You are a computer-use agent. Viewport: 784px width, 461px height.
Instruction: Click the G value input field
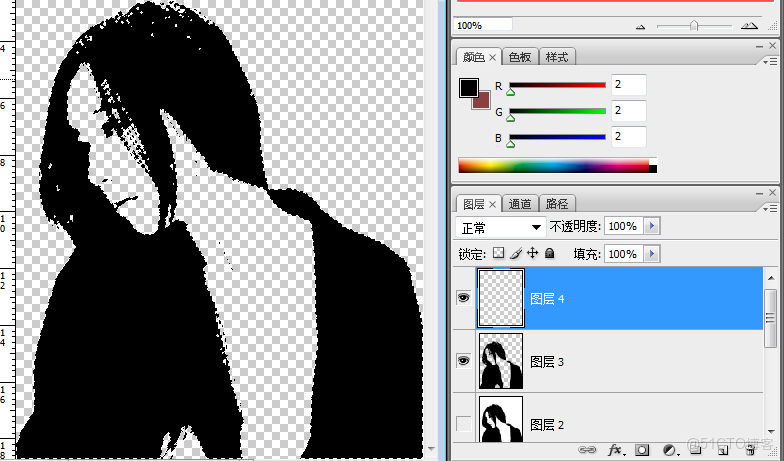[x=628, y=110]
